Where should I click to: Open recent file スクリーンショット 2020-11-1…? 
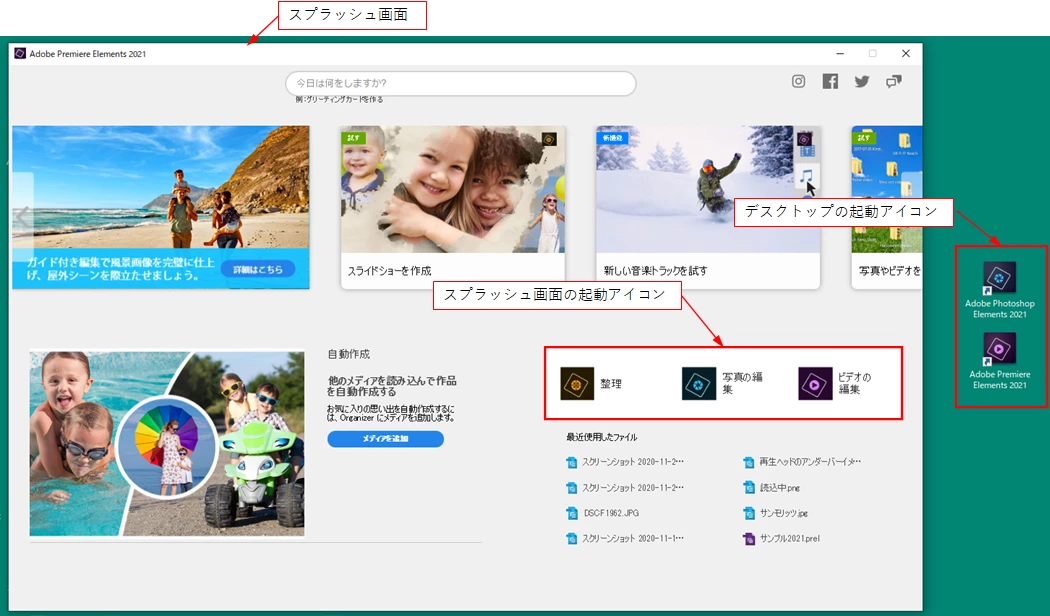coord(625,538)
